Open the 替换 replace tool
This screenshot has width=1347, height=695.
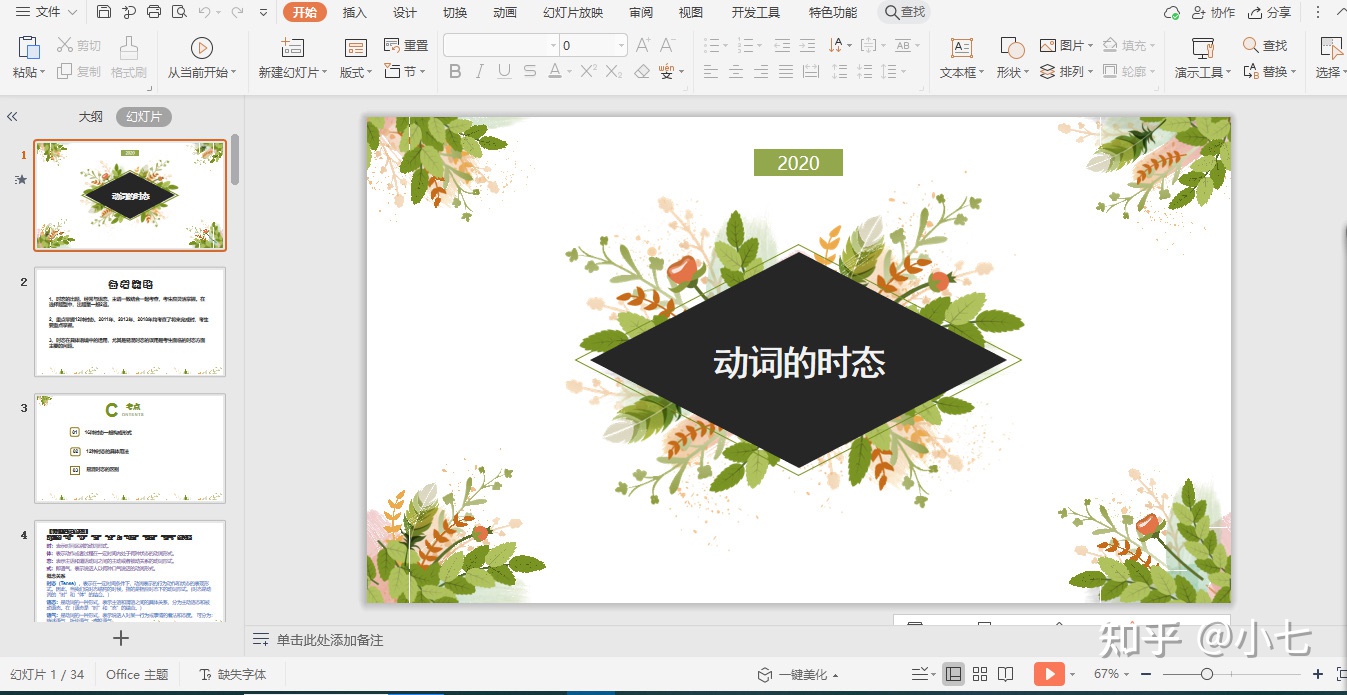pos(1266,71)
